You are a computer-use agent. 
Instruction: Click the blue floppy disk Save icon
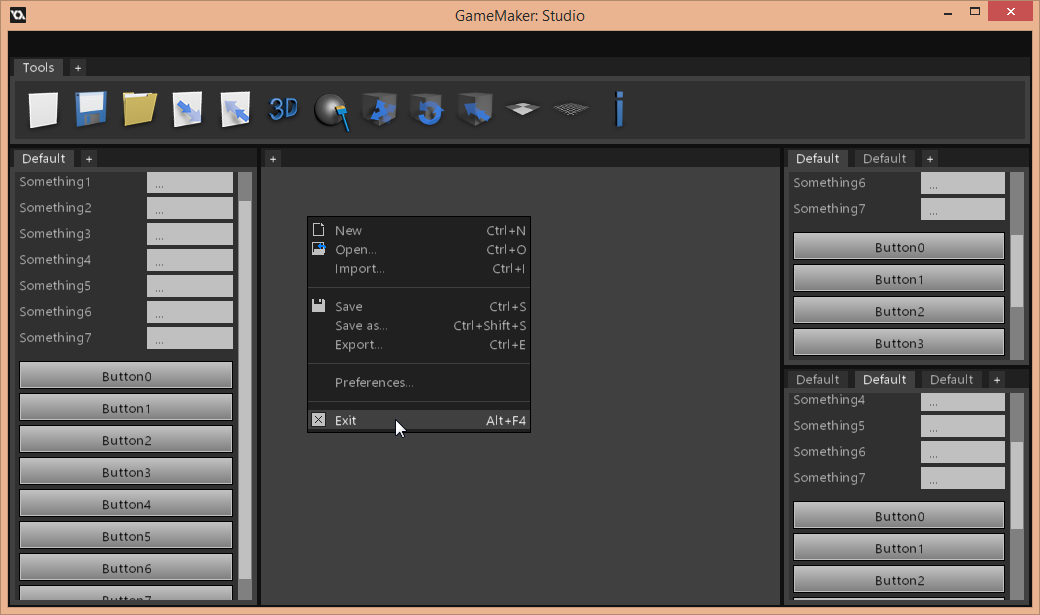click(x=91, y=109)
